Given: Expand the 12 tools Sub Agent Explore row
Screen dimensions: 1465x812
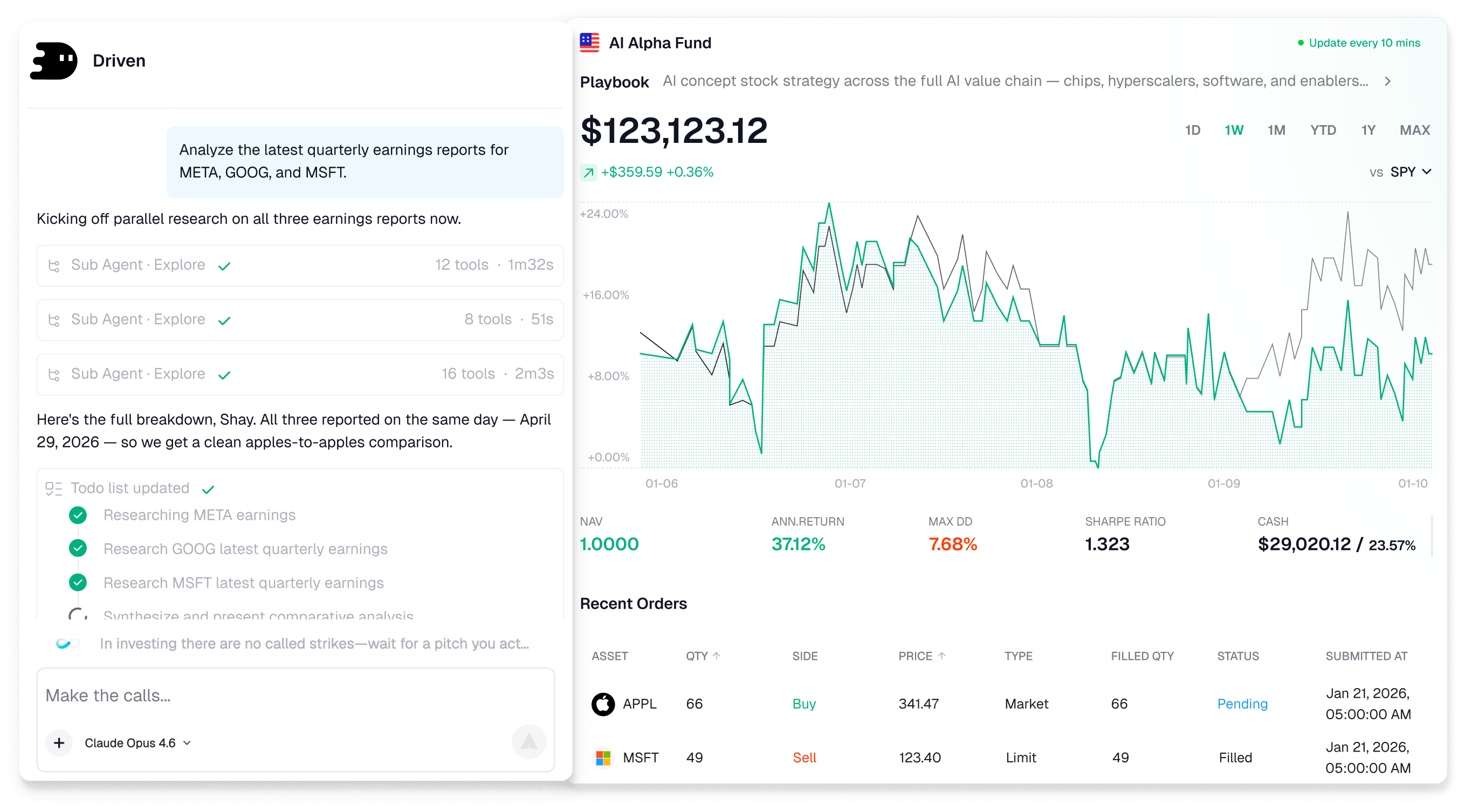Looking at the screenshot, I should point(300,266).
